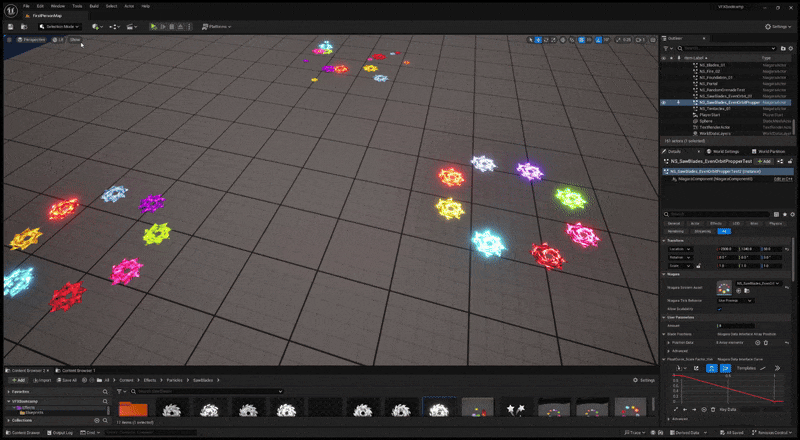Toggle rotation angle snapping in viewport toolbar
This screenshot has width=800, height=440.
[598, 40]
